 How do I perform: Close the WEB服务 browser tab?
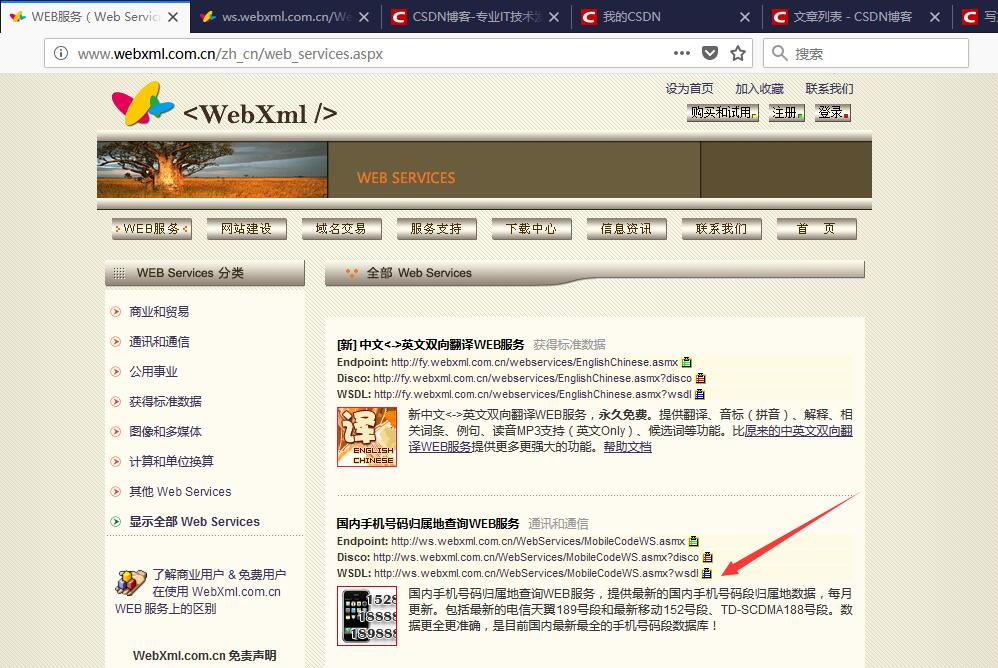[x=172, y=17]
